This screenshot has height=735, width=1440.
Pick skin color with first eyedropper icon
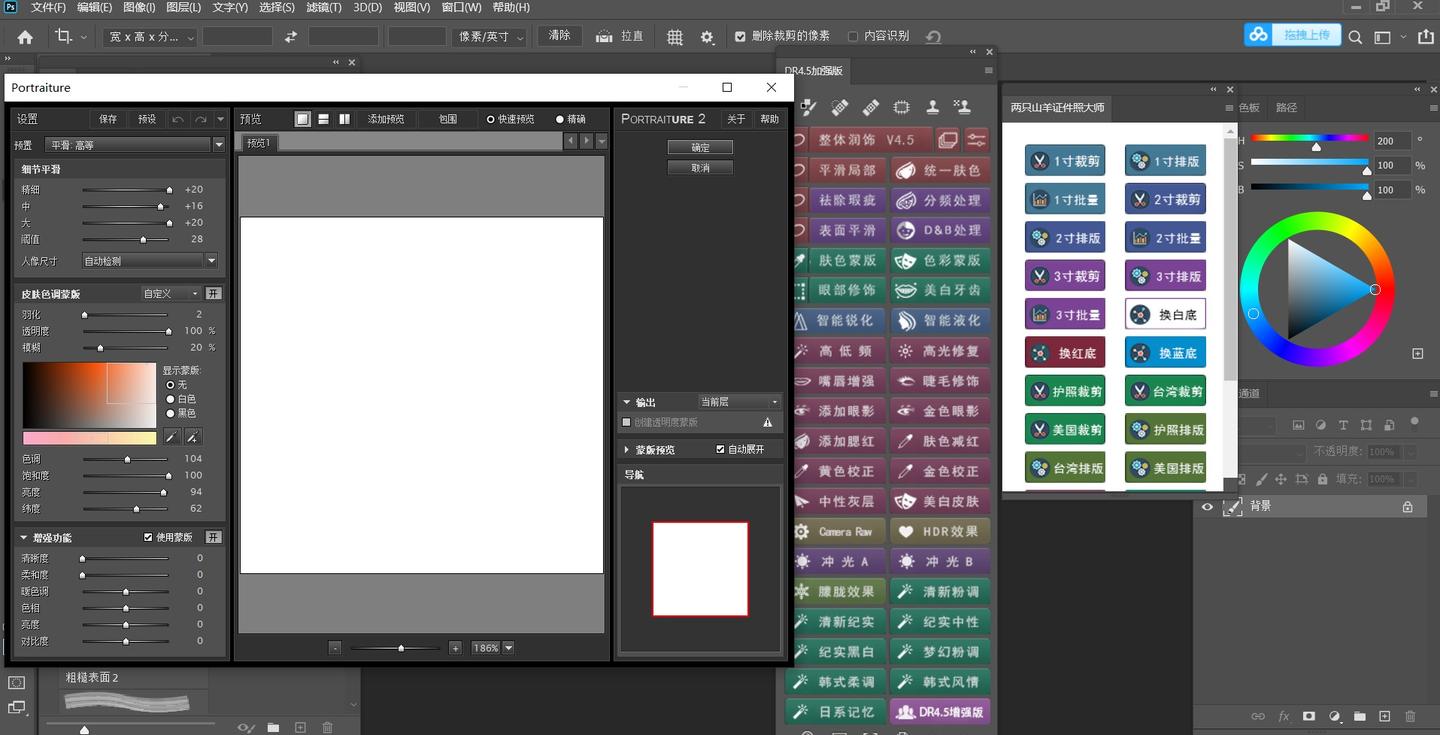(172, 437)
